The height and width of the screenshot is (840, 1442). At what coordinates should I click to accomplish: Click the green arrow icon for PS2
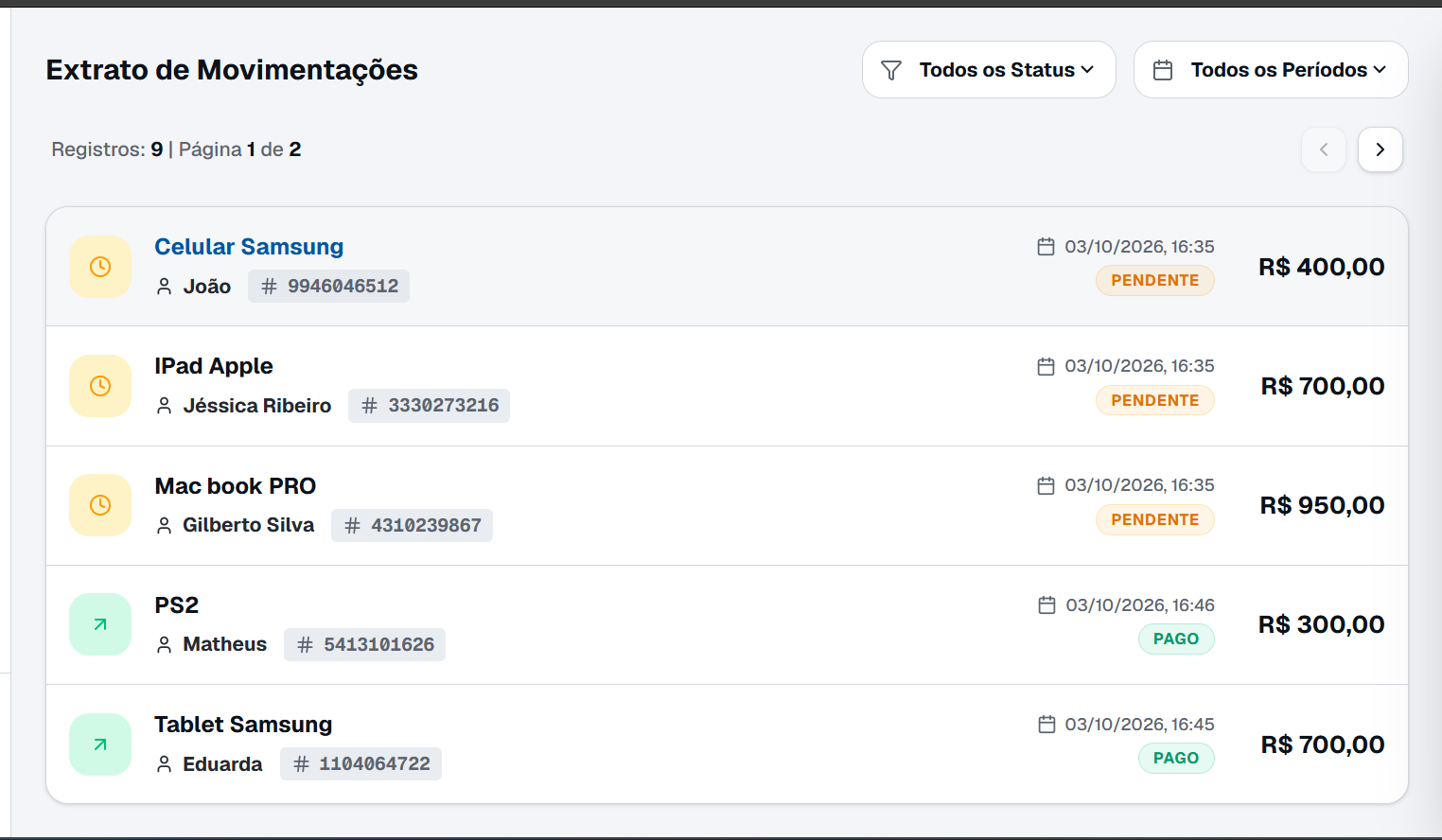(x=100, y=624)
